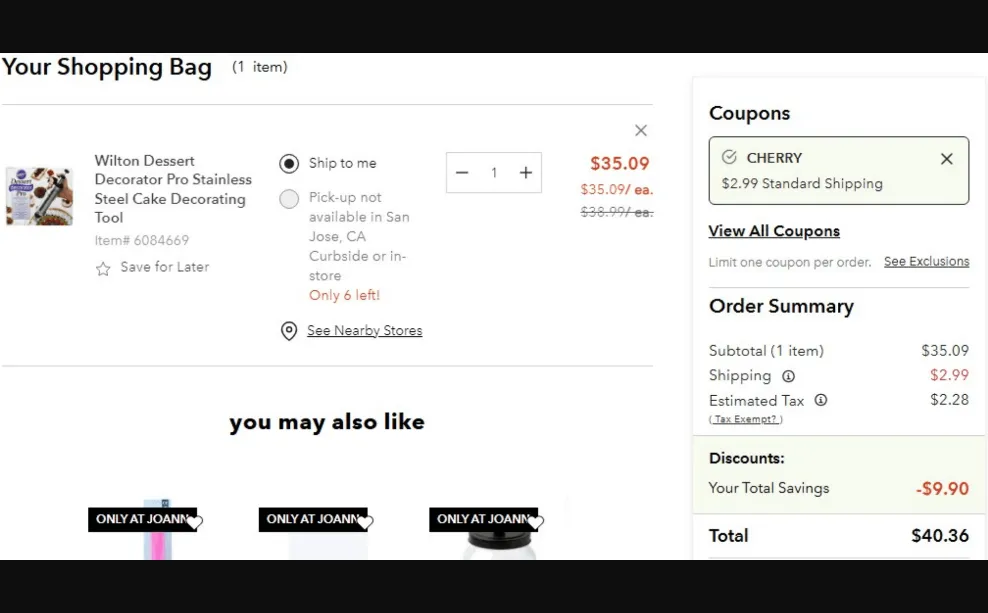Click the (1 item) count beside the heading
Image resolution: width=988 pixels, height=613 pixels.
pos(260,67)
